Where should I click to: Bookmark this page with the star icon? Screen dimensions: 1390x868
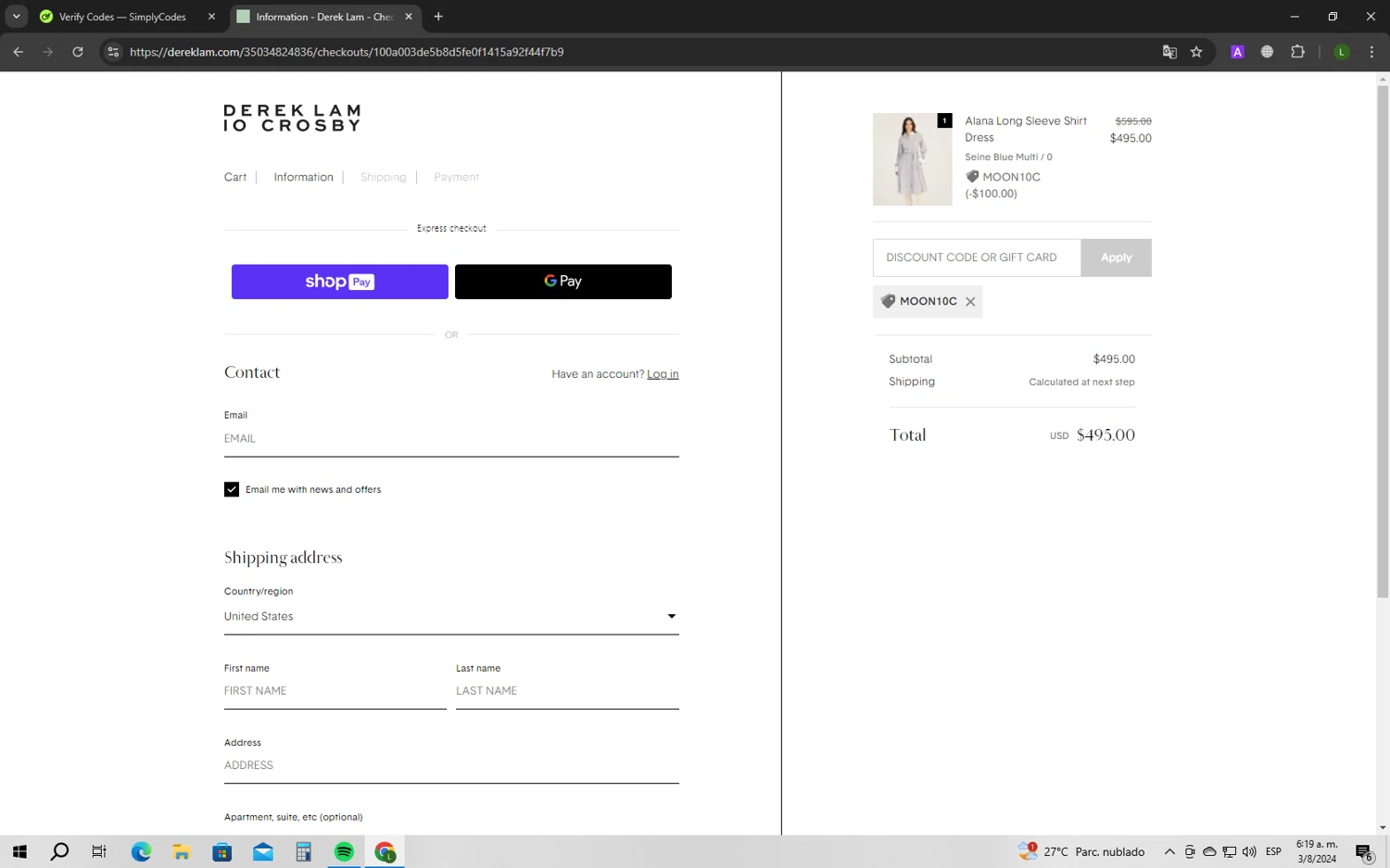(1196, 52)
